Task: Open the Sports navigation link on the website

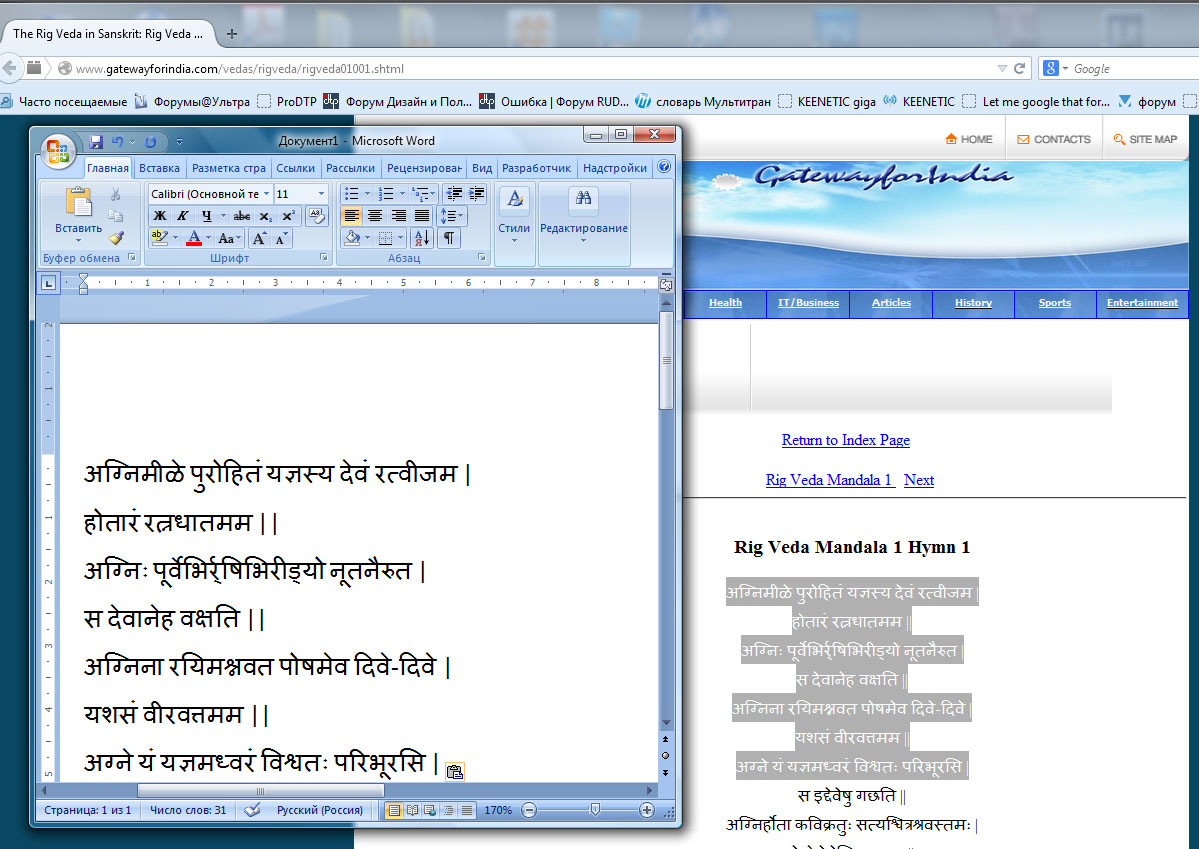Action: pyautogui.click(x=1054, y=303)
